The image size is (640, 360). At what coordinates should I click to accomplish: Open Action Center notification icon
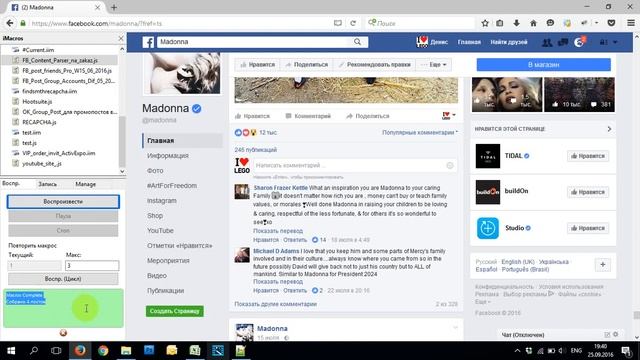[x=626, y=351]
